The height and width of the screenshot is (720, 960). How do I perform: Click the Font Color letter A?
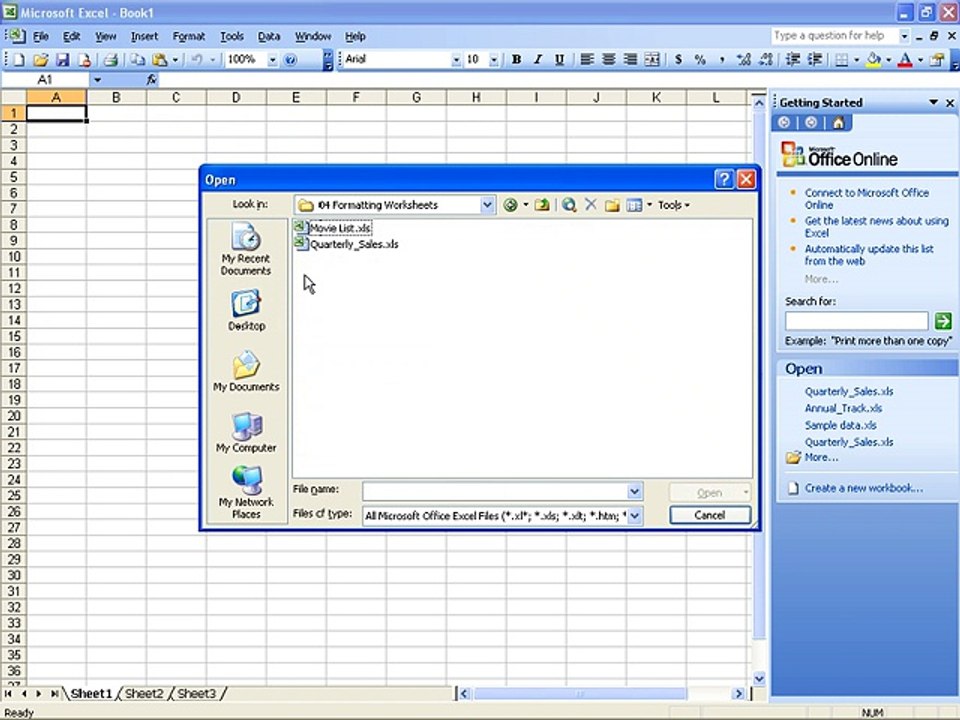[905, 59]
